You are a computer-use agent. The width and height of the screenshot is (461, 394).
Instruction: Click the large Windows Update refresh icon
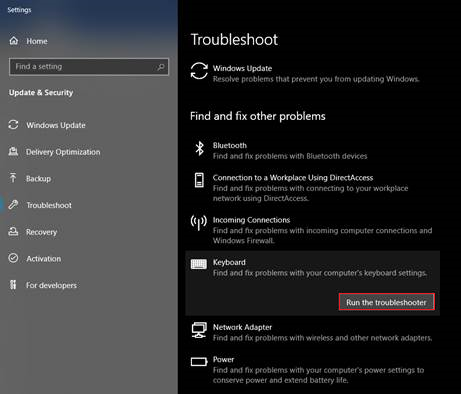tap(199, 71)
